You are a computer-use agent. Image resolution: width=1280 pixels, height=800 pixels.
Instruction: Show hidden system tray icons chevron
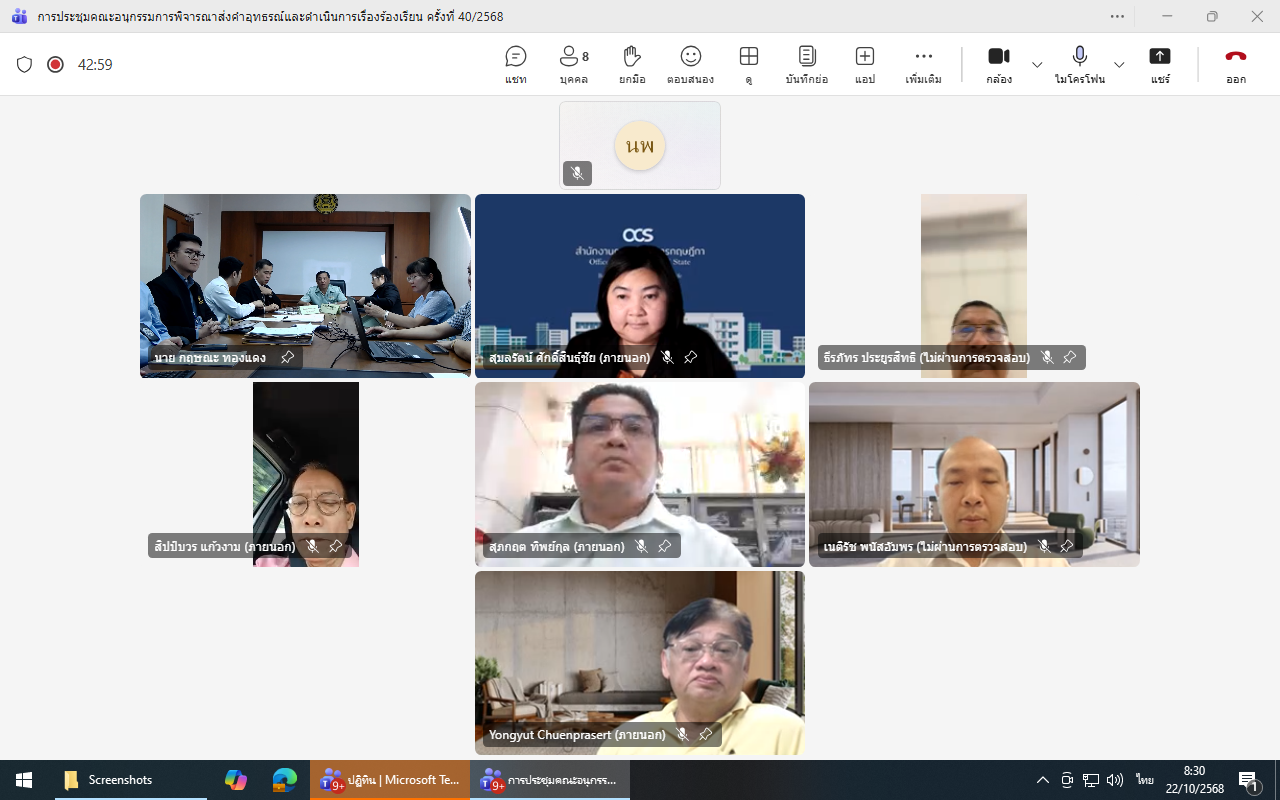point(1042,780)
